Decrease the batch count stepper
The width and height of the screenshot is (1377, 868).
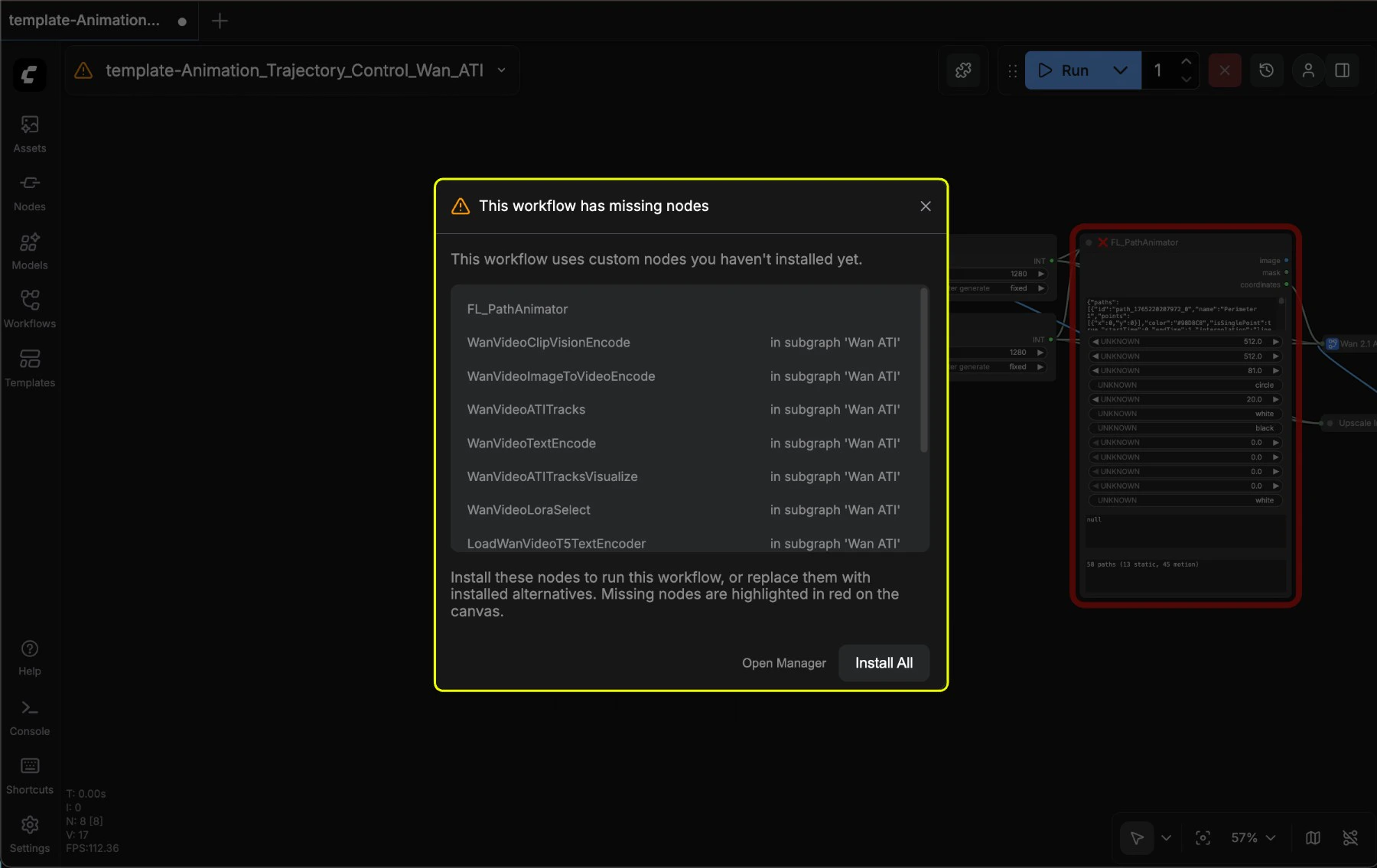pos(1186,80)
